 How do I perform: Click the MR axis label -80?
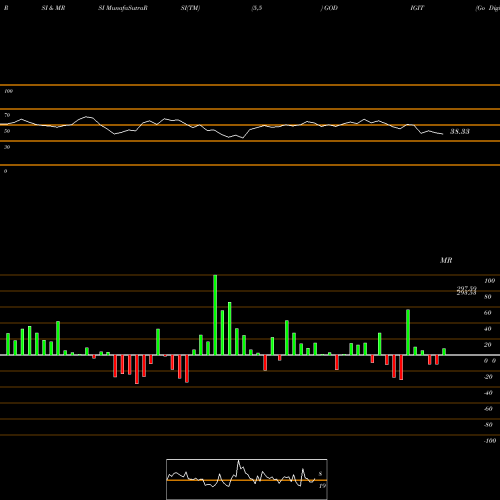pyautogui.click(x=488, y=425)
